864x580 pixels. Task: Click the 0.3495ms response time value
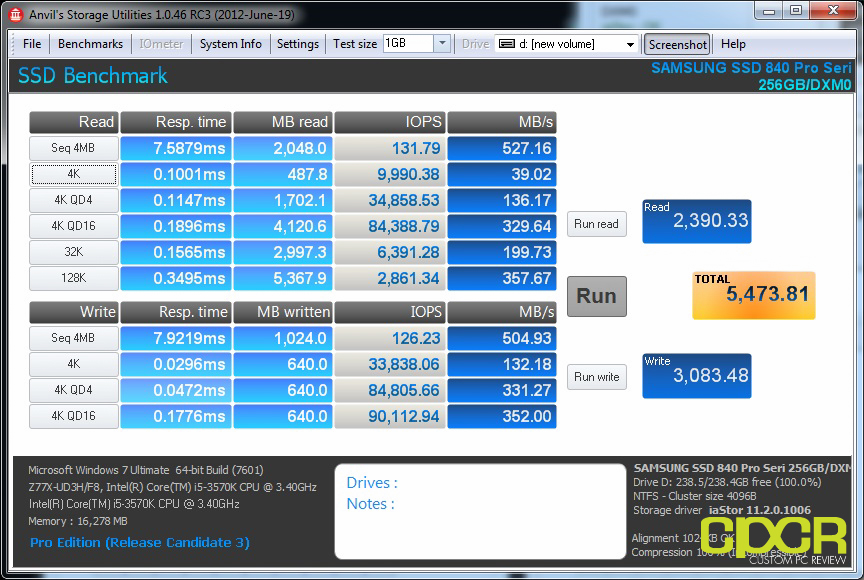click(x=176, y=278)
